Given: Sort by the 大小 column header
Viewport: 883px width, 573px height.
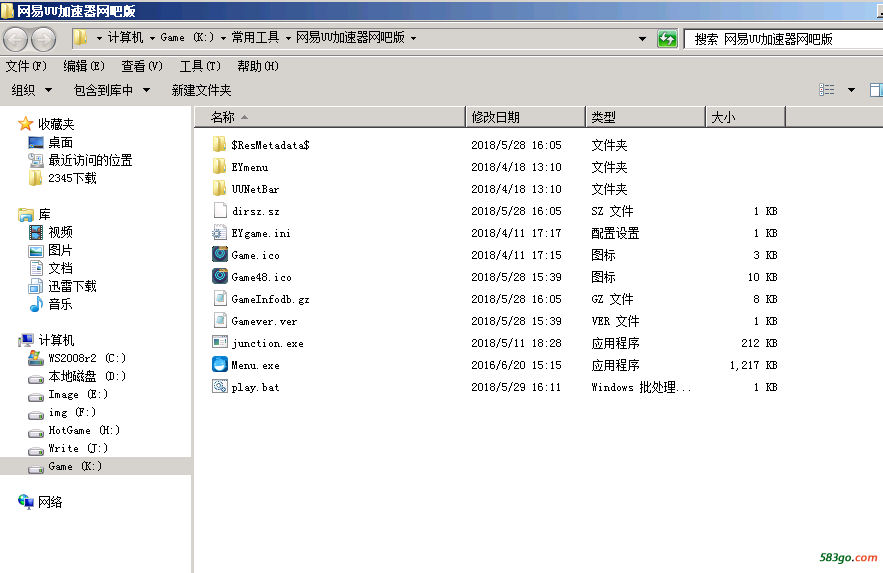Looking at the screenshot, I should pos(746,117).
